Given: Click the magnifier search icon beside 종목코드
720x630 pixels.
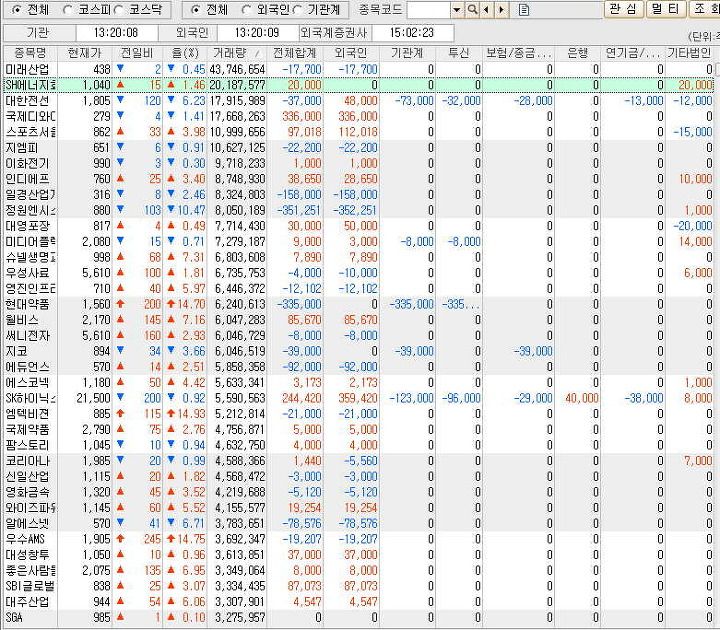Looking at the screenshot, I should pyautogui.click(x=472, y=9).
